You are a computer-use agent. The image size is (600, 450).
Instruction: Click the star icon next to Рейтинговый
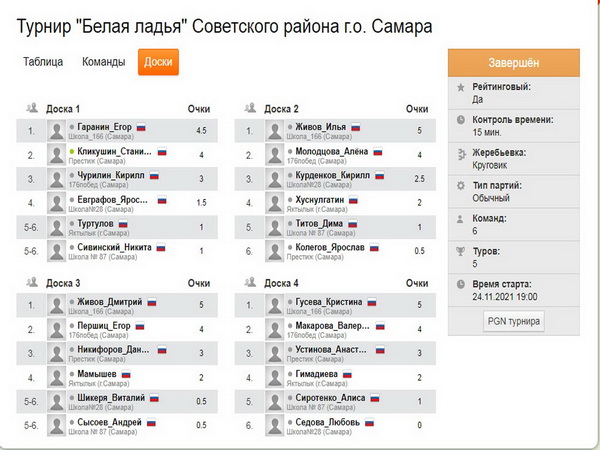coord(460,87)
